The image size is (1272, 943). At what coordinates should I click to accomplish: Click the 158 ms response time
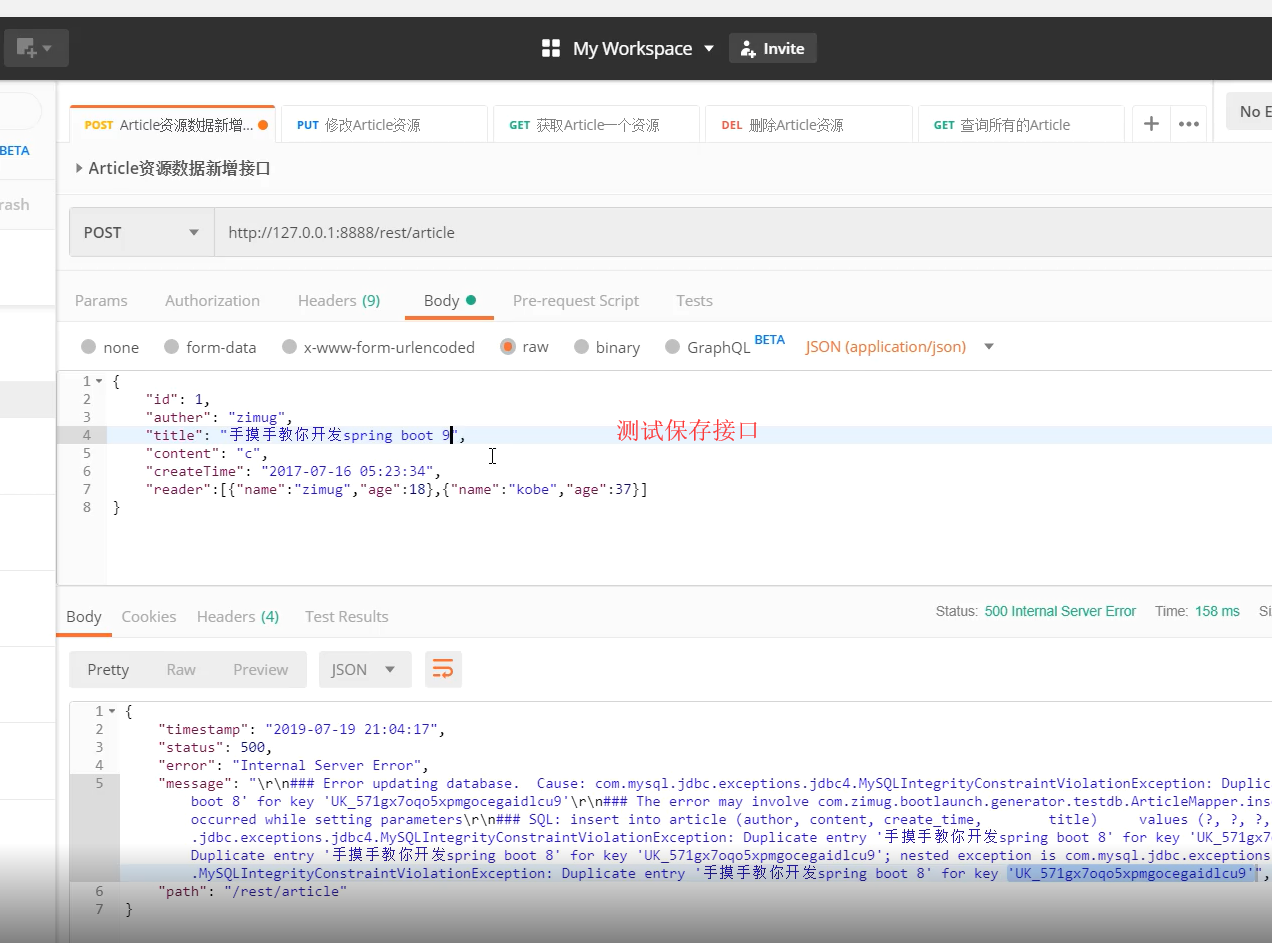(1217, 611)
